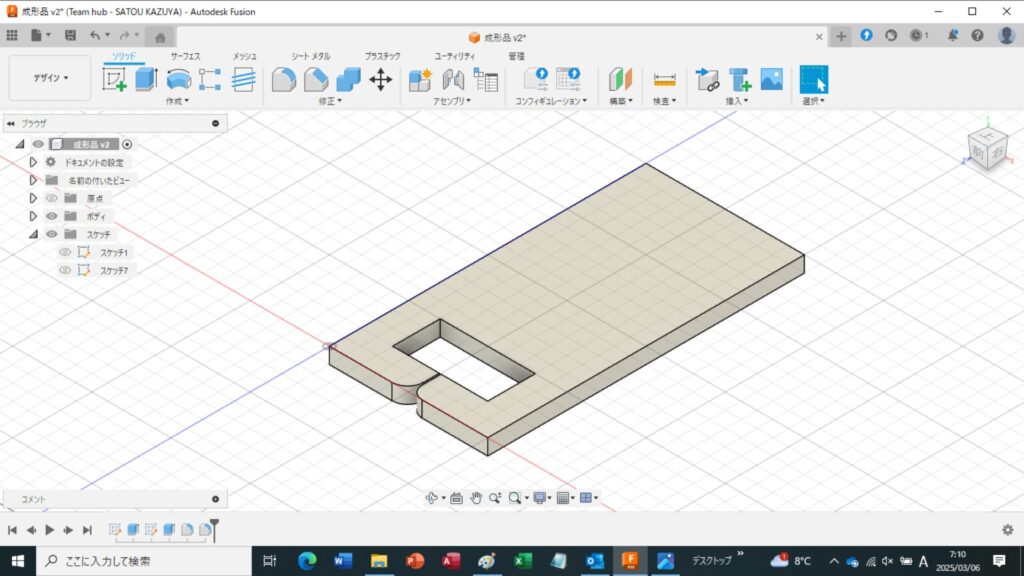Save the document with the floppy icon
Viewport: 1024px width, 576px height.
coord(71,35)
